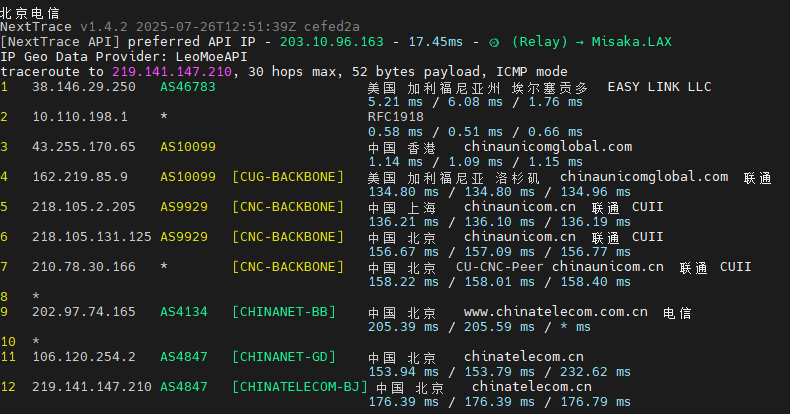
Task: Click hop 5 IP 218.105.2.205
Action: (84, 207)
